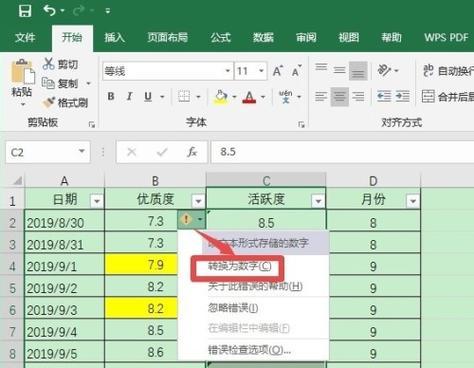Open the font name dropdown arrow
This screenshot has height=368, width=474.
point(228,71)
